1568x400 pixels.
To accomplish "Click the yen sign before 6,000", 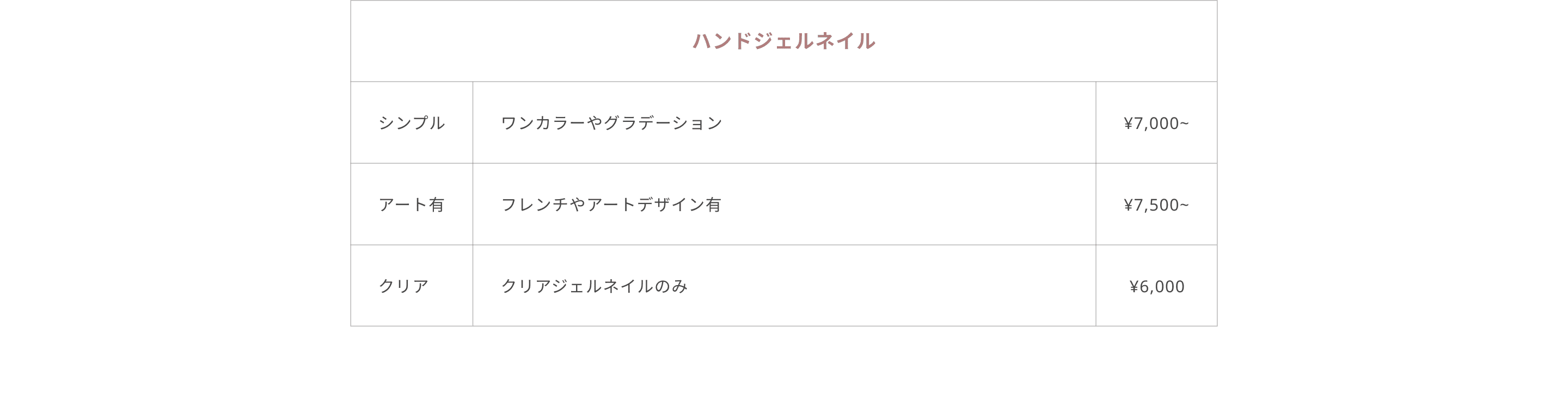I will click(1134, 287).
